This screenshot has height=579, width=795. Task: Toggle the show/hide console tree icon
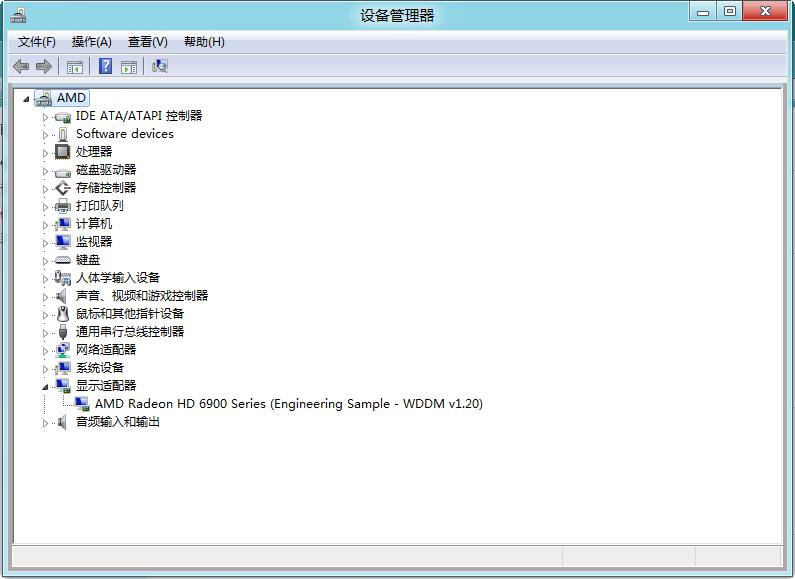pos(74,67)
